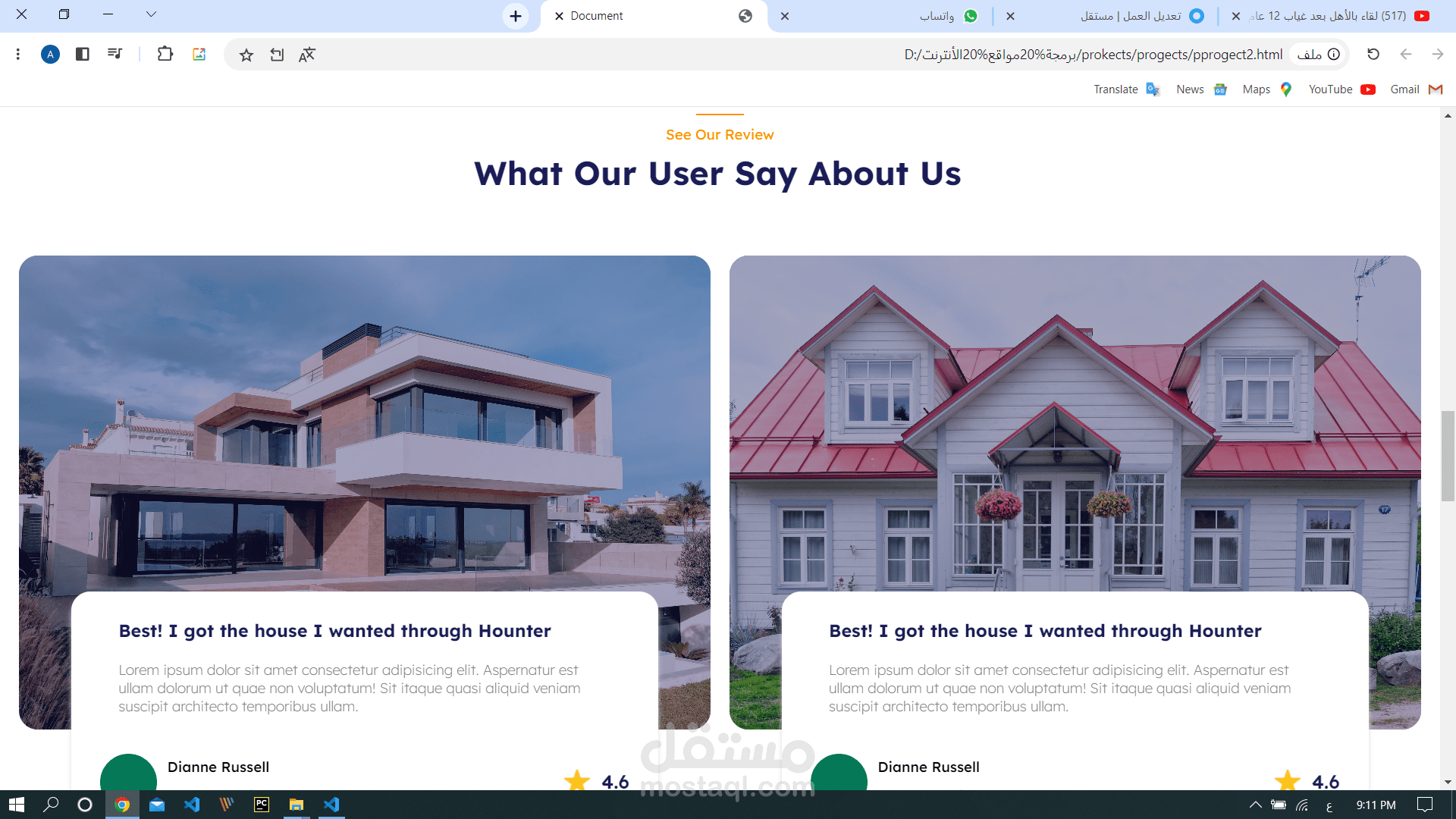Open the media controls icon
The width and height of the screenshot is (1456, 819).
pos(115,54)
